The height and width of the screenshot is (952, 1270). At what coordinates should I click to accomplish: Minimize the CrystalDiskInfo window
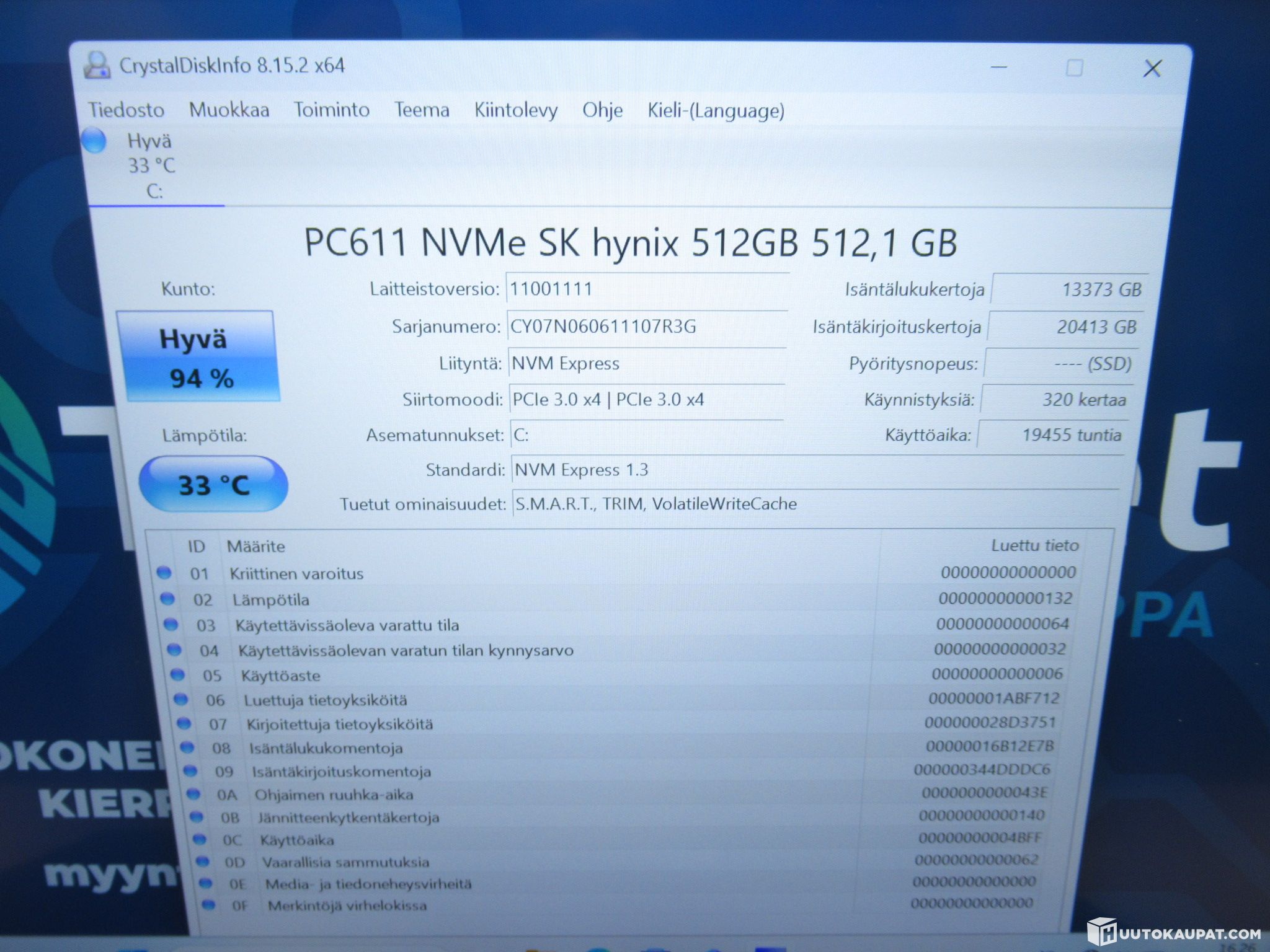(999, 66)
